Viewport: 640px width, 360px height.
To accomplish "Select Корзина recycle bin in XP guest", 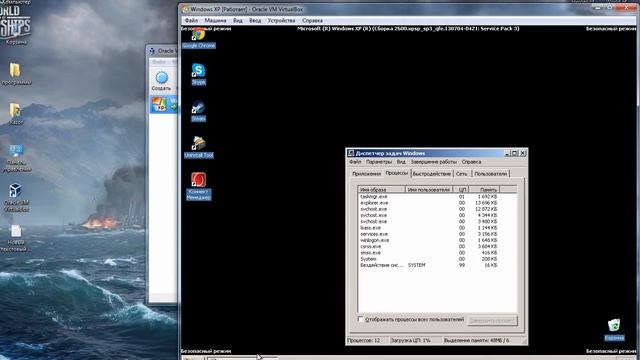I will pos(614,329).
